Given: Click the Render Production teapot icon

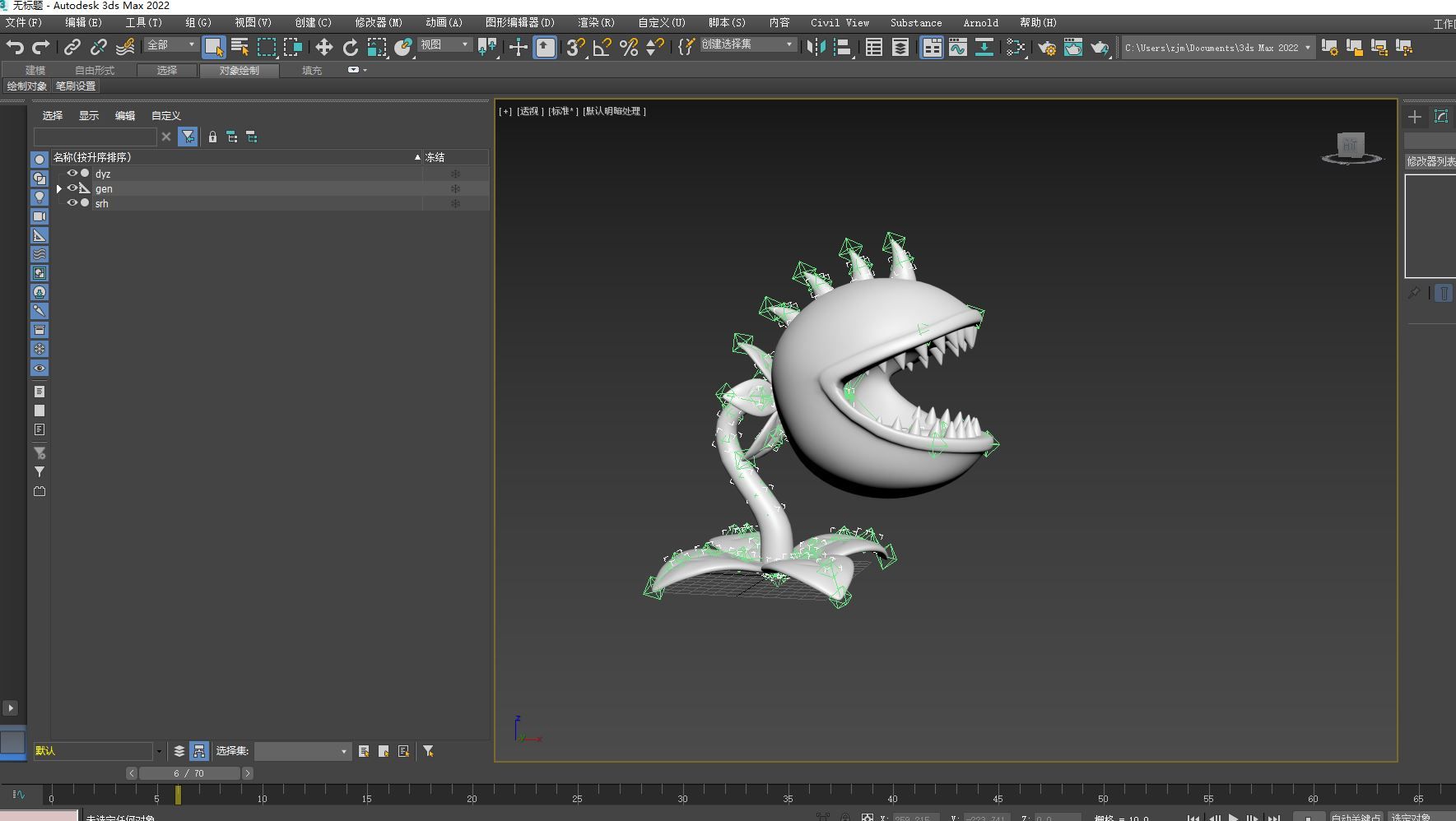Looking at the screenshot, I should [1100, 47].
